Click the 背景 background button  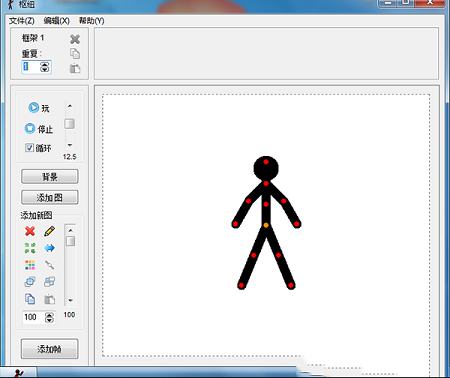pyautogui.click(x=50, y=176)
